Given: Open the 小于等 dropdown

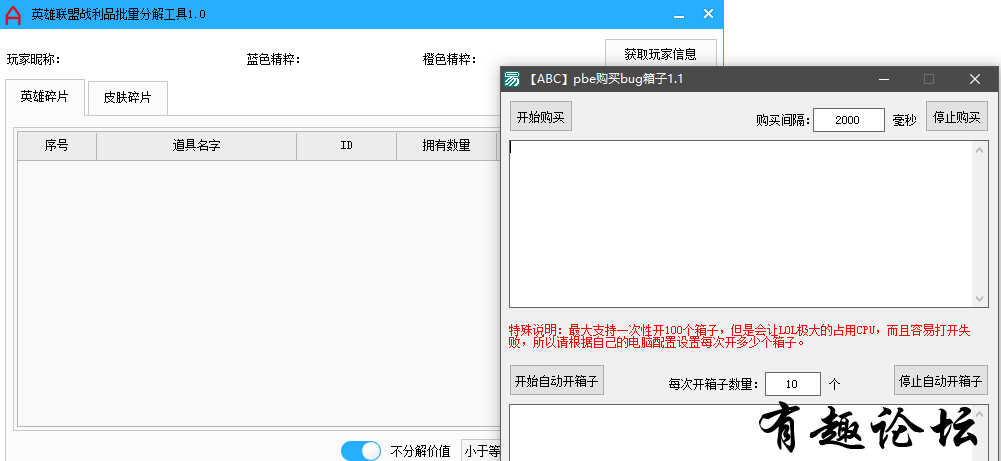Looking at the screenshot, I should click(482, 451).
